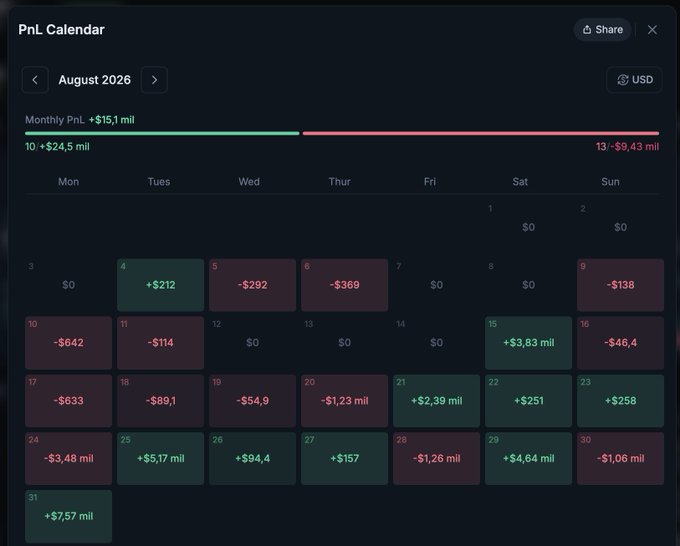Open day 6 with -$369
The image size is (680, 546).
point(344,285)
